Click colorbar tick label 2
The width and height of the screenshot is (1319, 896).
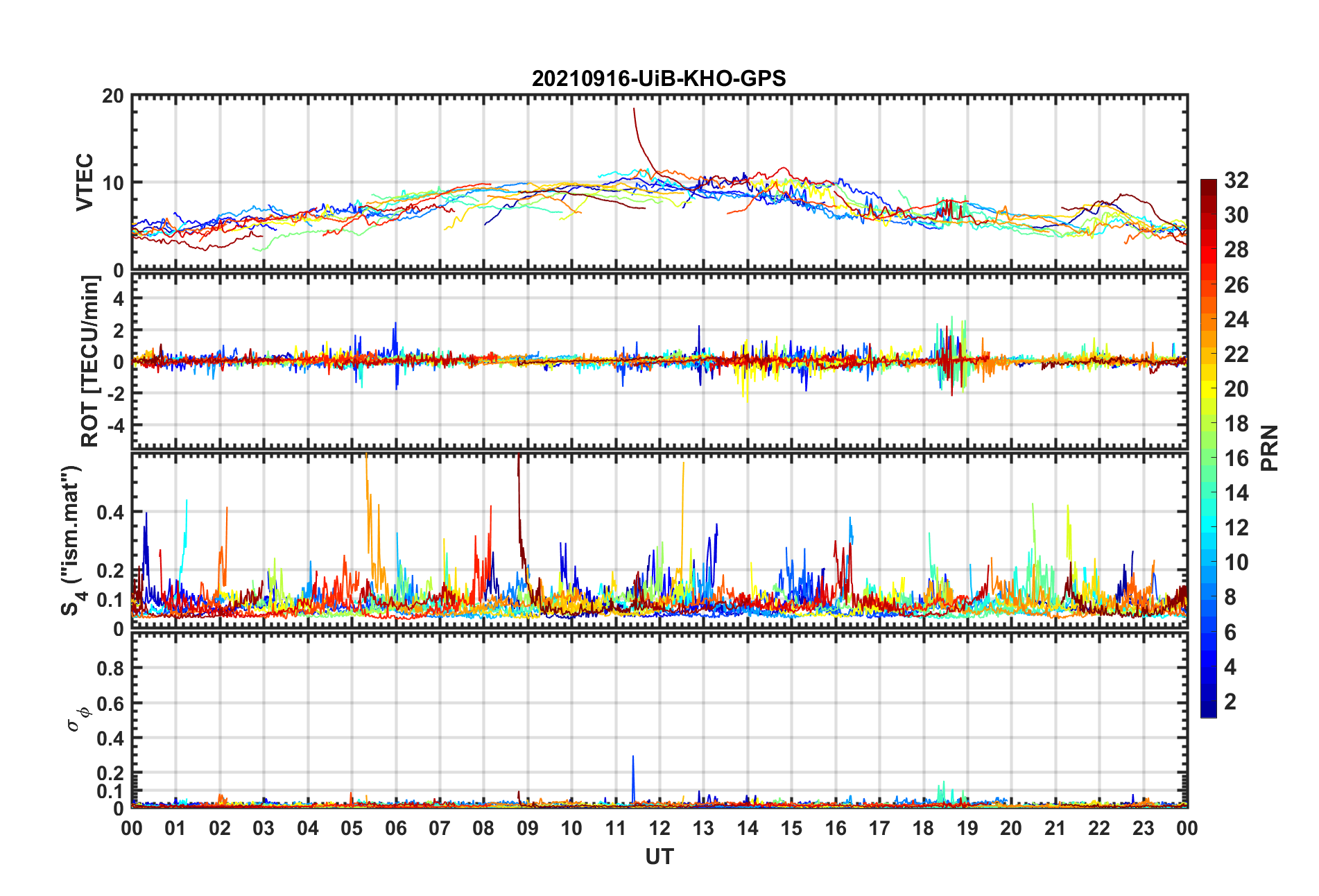1230,702
